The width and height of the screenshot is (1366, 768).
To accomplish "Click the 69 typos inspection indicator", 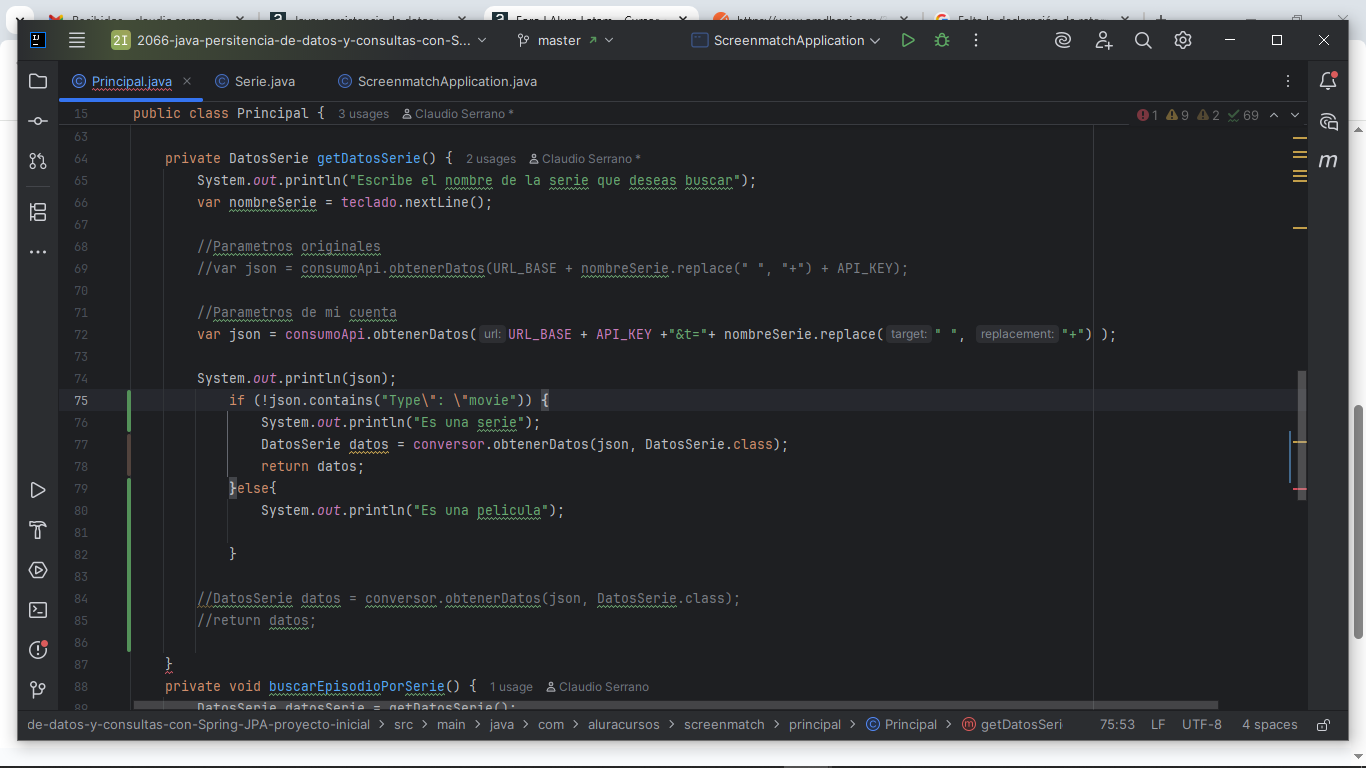I will point(1243,115).
